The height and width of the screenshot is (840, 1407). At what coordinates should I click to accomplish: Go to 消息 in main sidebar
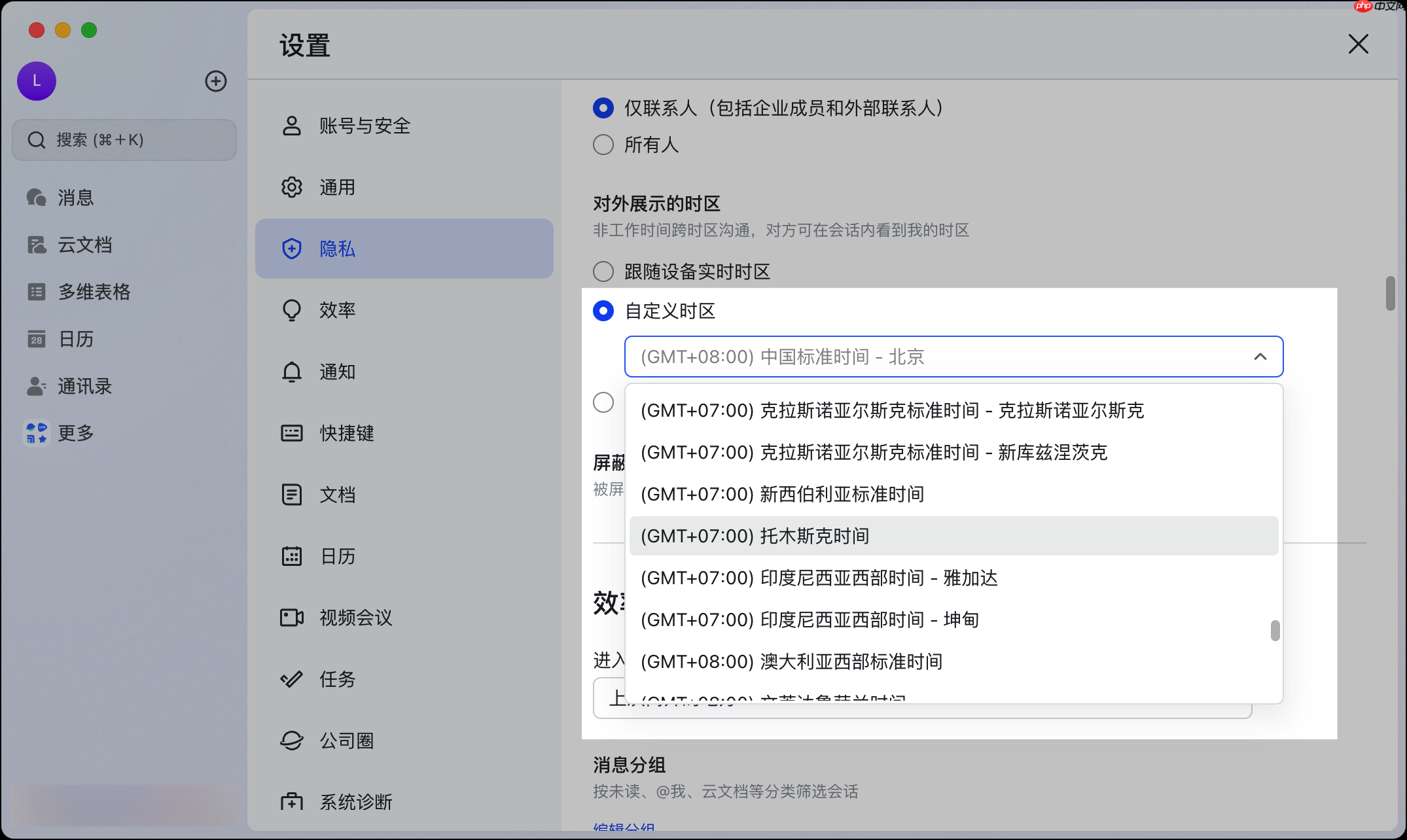(x=124, y=198)
